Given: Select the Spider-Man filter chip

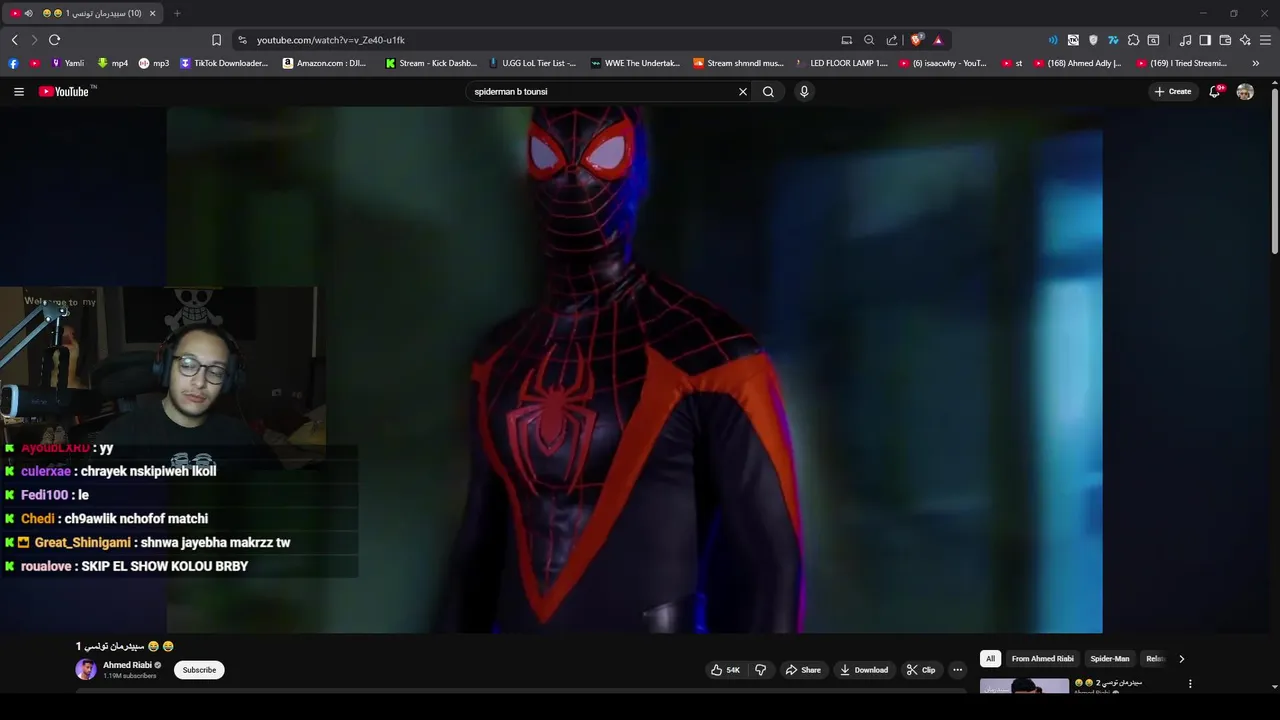Looking at the screenshot, I should (x=1110, y=659).
